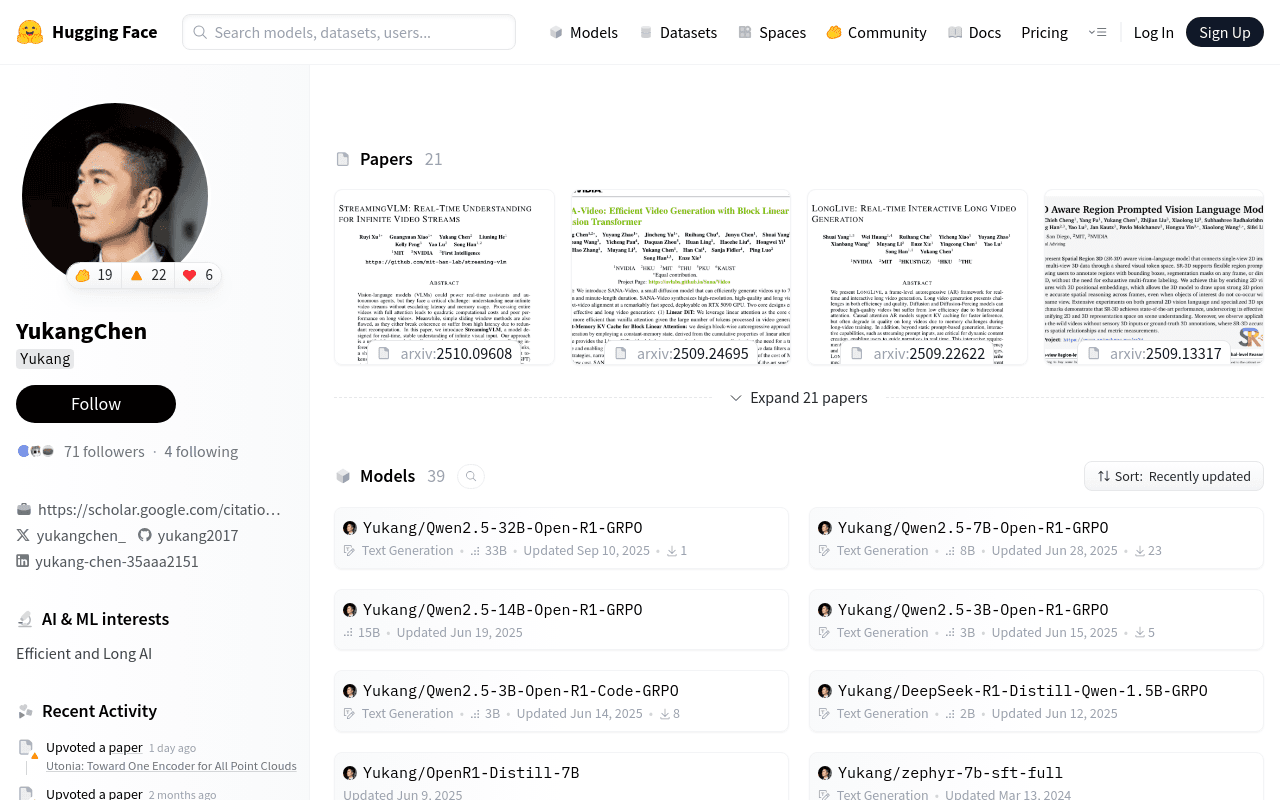Click the magnifier icon beside Models 39
The width and height of the screenshot is (1280, 800).
coord(471,476)
